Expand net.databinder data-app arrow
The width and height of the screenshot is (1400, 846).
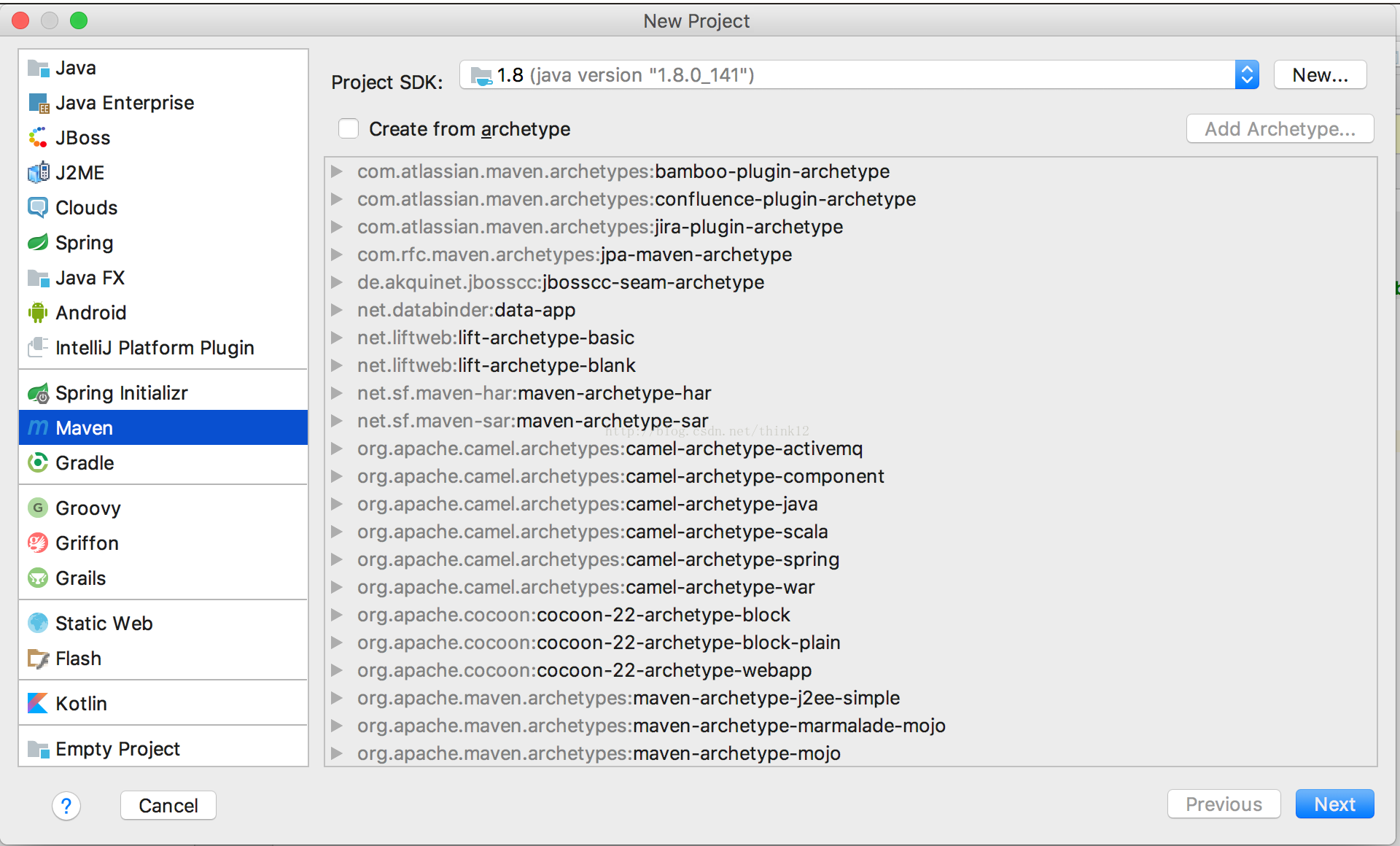point(337,310)
